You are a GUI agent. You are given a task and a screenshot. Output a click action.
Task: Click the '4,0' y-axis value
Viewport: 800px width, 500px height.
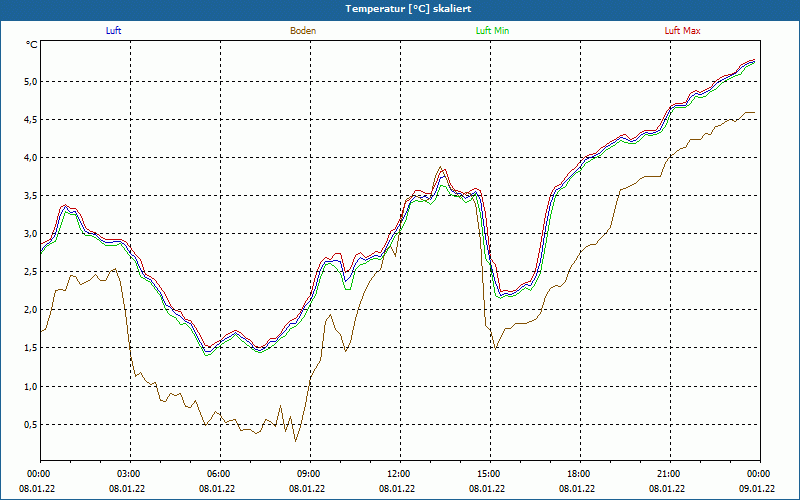(x=31, y=158)
